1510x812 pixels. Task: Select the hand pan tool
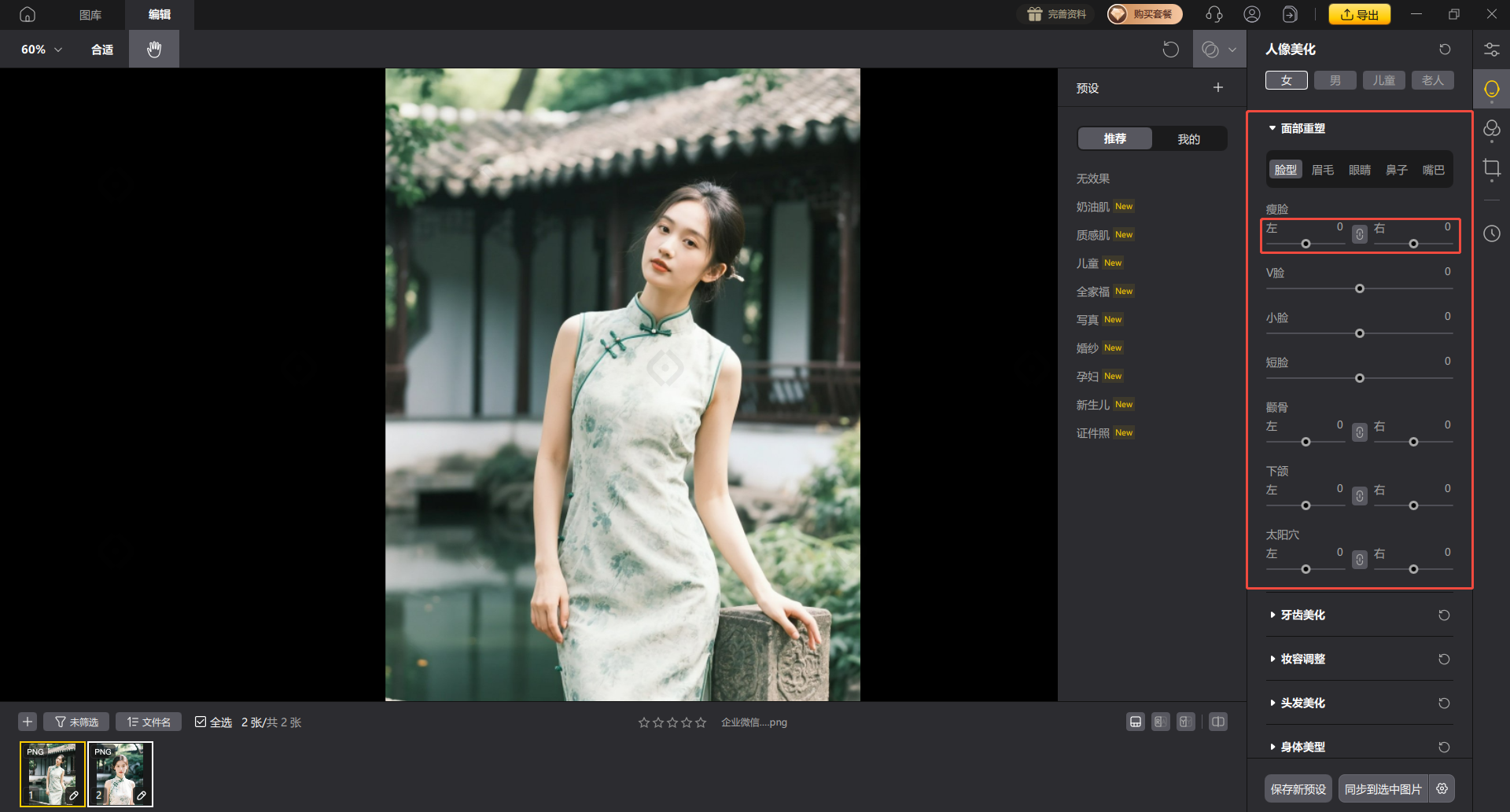pos(154,49)
